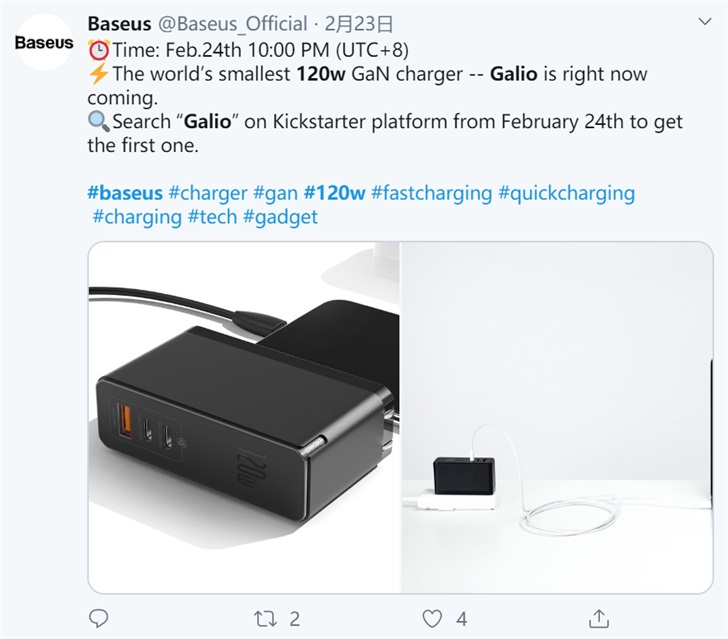The height and width of the screenshot is (639, 728).
Task: Open the Baseus profile avatar
Action: (44, 44)
